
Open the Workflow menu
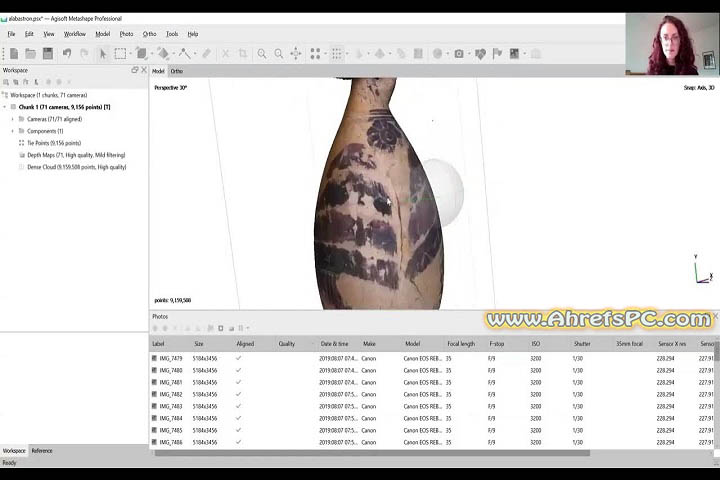75,34
